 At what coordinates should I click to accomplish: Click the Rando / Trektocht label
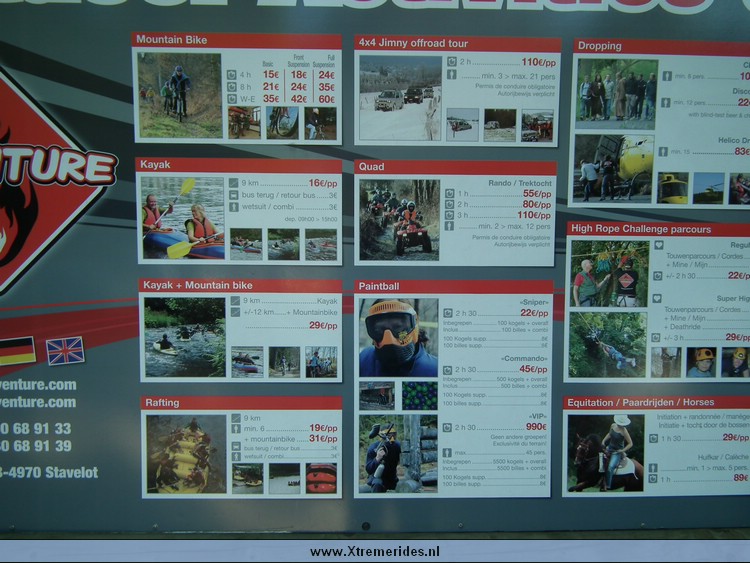[x=520, y=183]
